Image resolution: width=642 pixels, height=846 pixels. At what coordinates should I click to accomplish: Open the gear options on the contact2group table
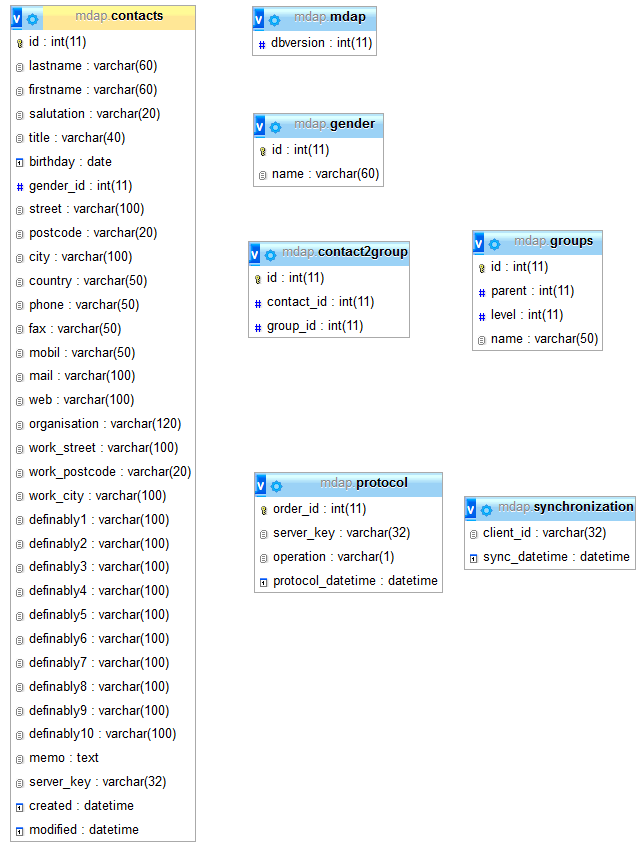270,255
